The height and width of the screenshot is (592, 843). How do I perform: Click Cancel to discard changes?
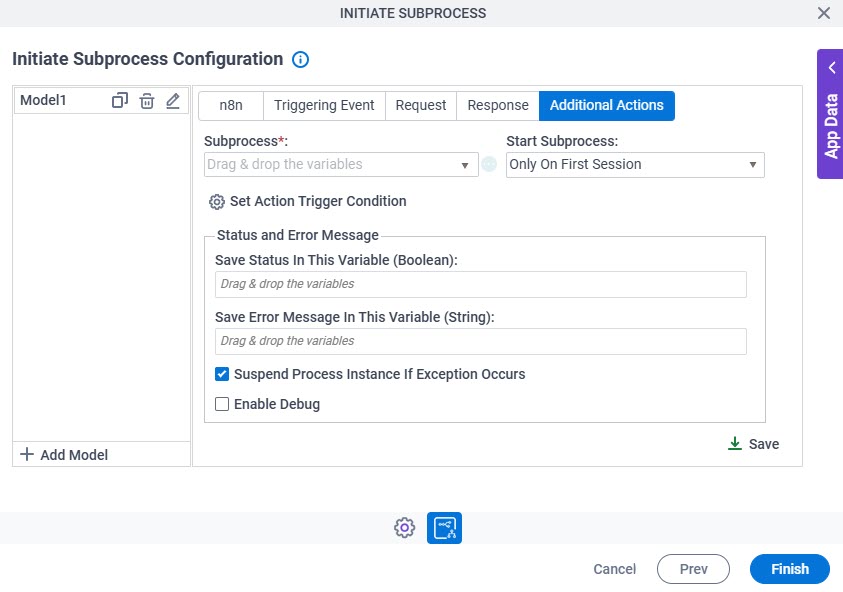615,569
